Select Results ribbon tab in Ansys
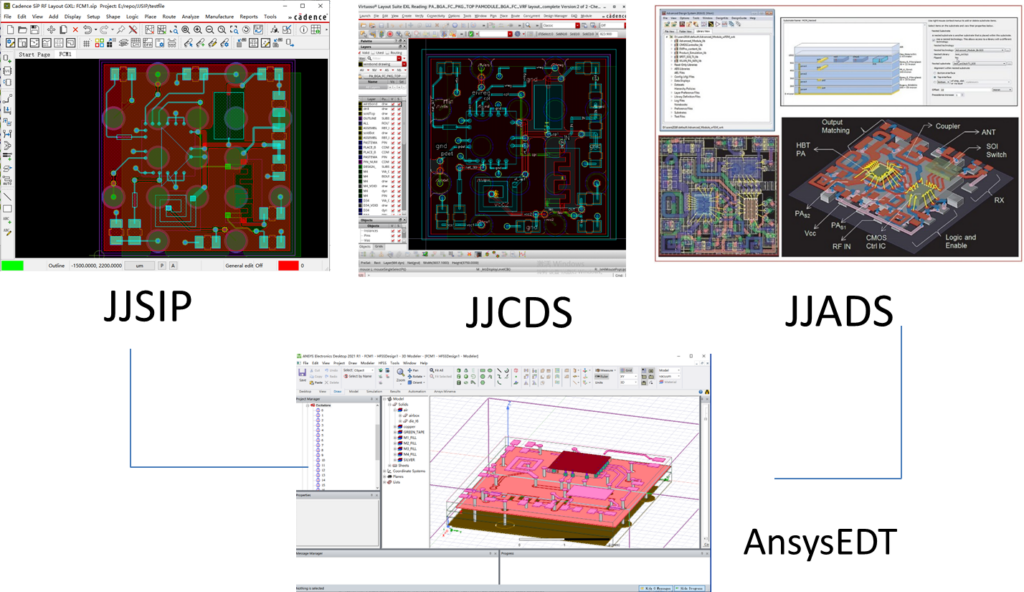The height and width of the screenshot is (592, 1024). (x=395, y=391)
